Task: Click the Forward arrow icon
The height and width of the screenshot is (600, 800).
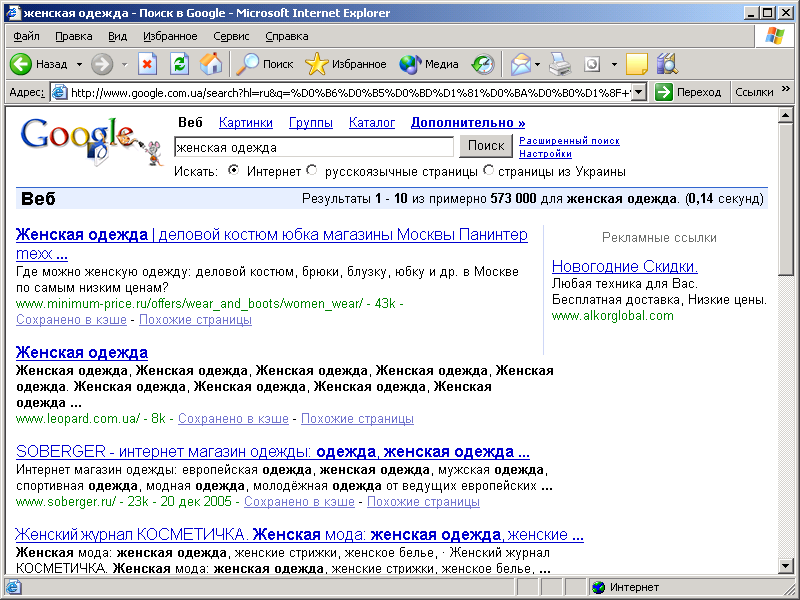Action: 102,64
